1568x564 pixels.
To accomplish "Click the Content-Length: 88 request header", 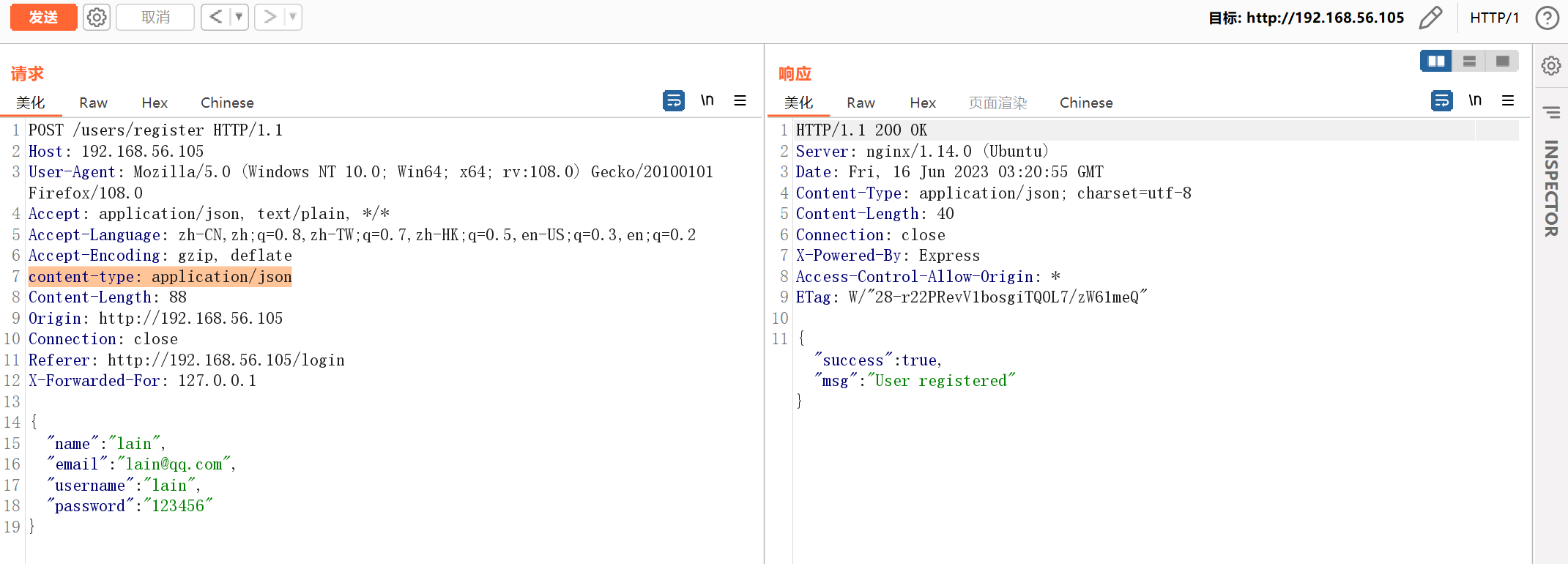I will [108, 297].
